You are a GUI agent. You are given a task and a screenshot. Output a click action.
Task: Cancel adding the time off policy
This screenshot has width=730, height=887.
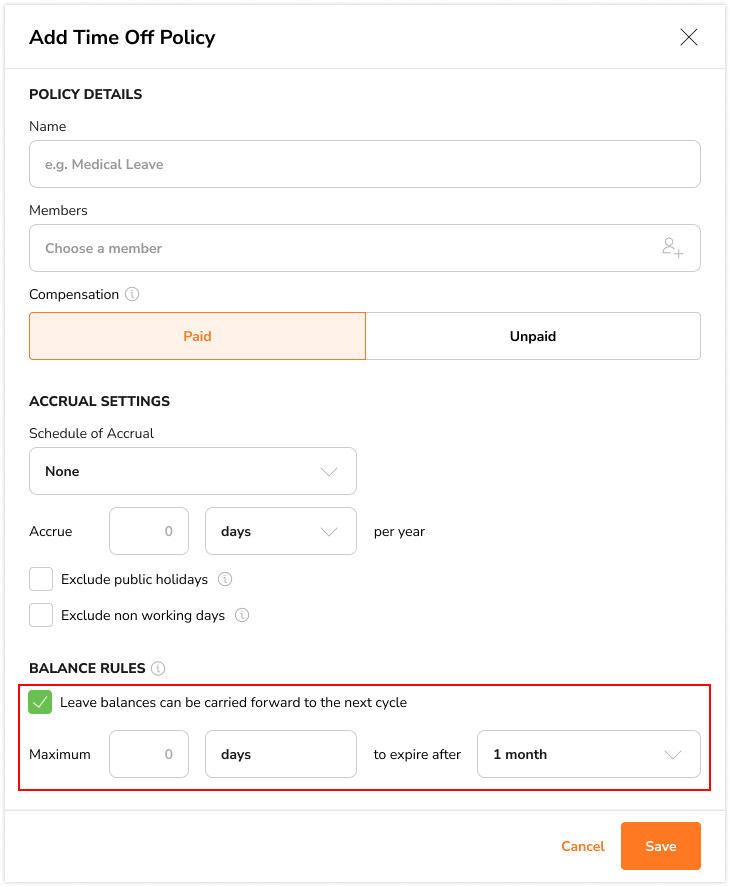pyautogui.click(x=583, y=846)
